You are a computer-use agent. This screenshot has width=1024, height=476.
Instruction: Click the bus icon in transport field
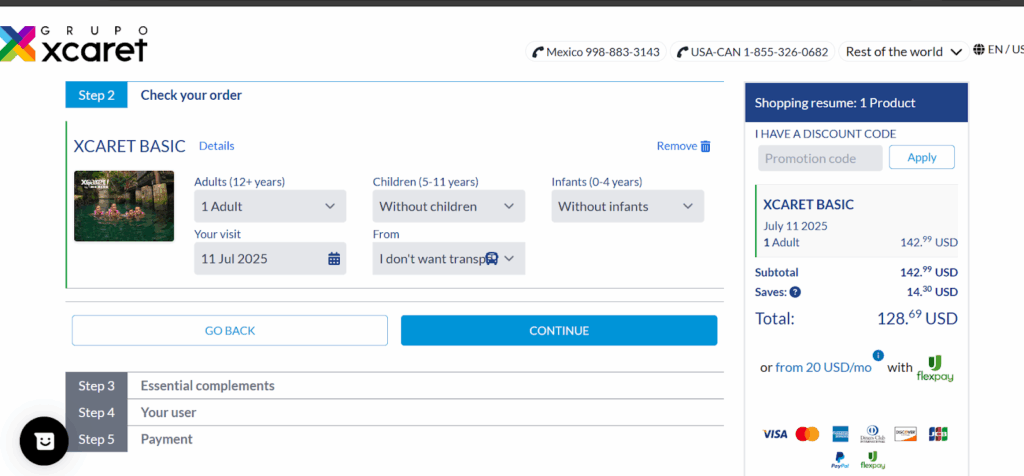491,259
